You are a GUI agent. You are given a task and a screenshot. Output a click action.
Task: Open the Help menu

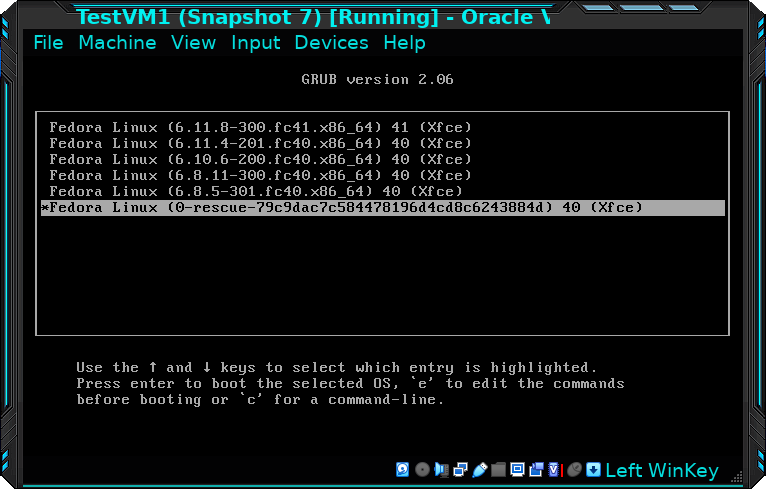pos(404,43)
